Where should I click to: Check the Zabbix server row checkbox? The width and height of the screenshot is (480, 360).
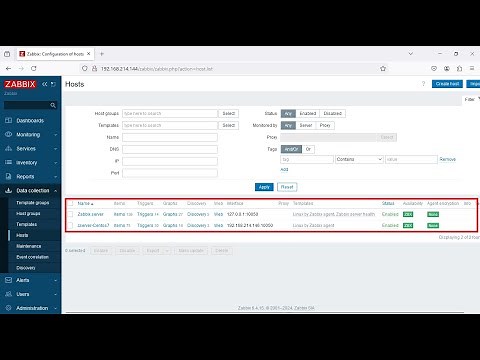[70, 214]
